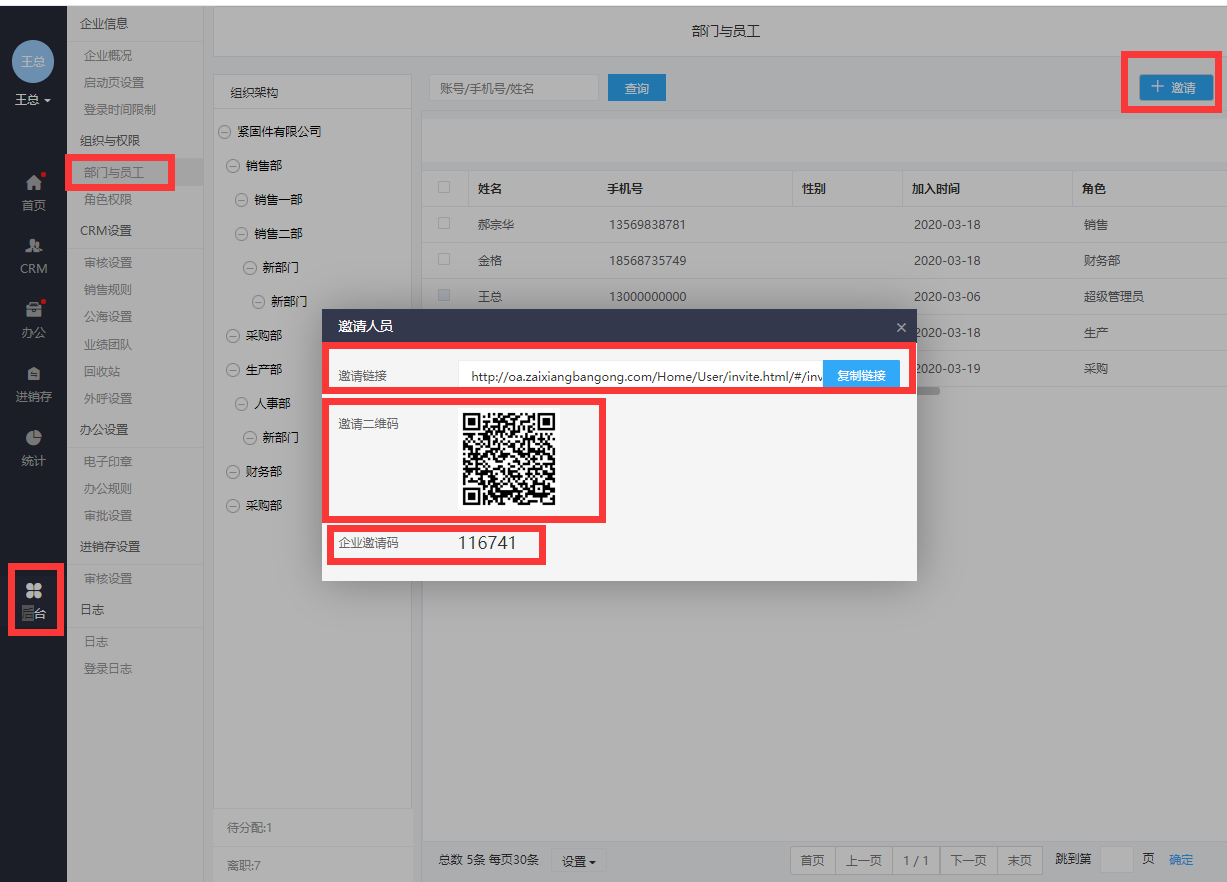Viewport: 1227px width, 882px height.
Task: Open 销售规则 menu item
Action: [x=108, y=290]
